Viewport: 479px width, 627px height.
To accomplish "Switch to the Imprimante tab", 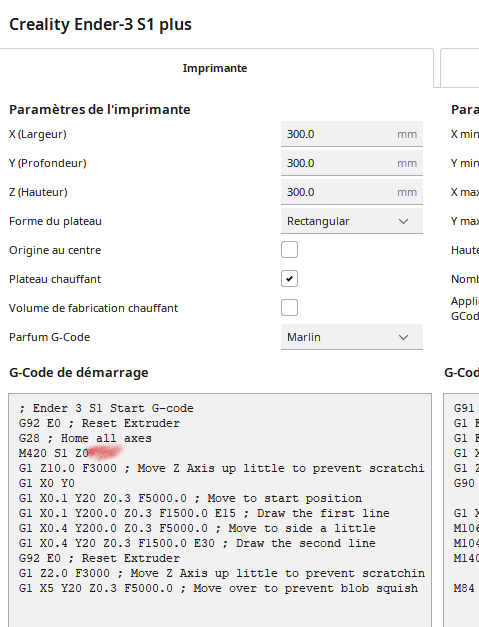I will 215,68.
